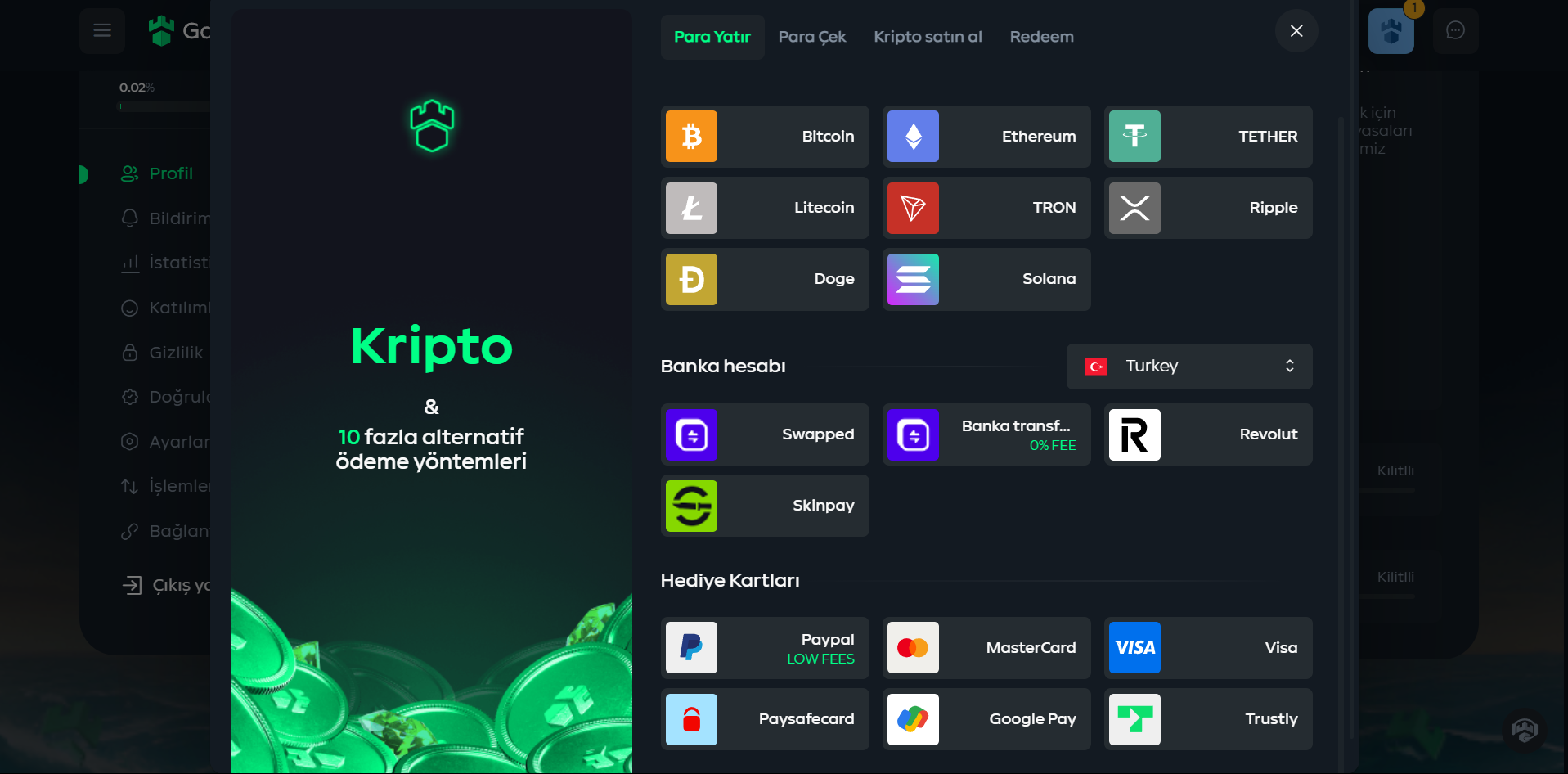The image size is (1568, 774).
Task: Choose the Ethereum payment icon
Action: click(913, 137)
